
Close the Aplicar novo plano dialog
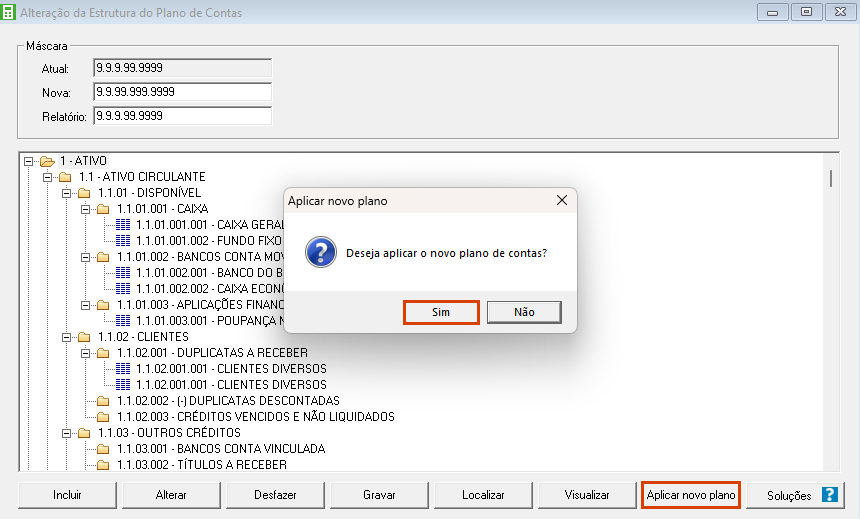click(x=562, y=201)
